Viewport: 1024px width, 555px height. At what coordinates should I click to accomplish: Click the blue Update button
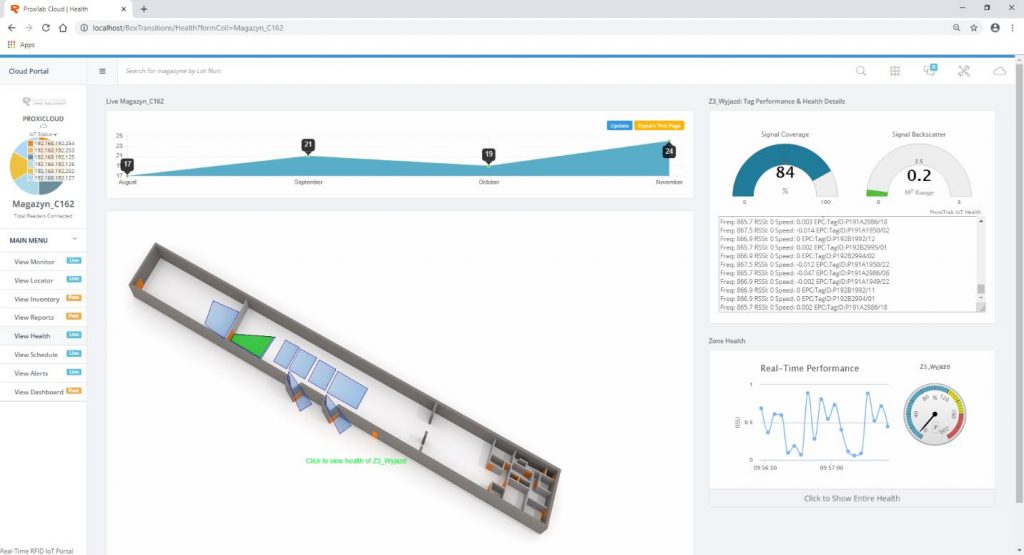[619, 125]
